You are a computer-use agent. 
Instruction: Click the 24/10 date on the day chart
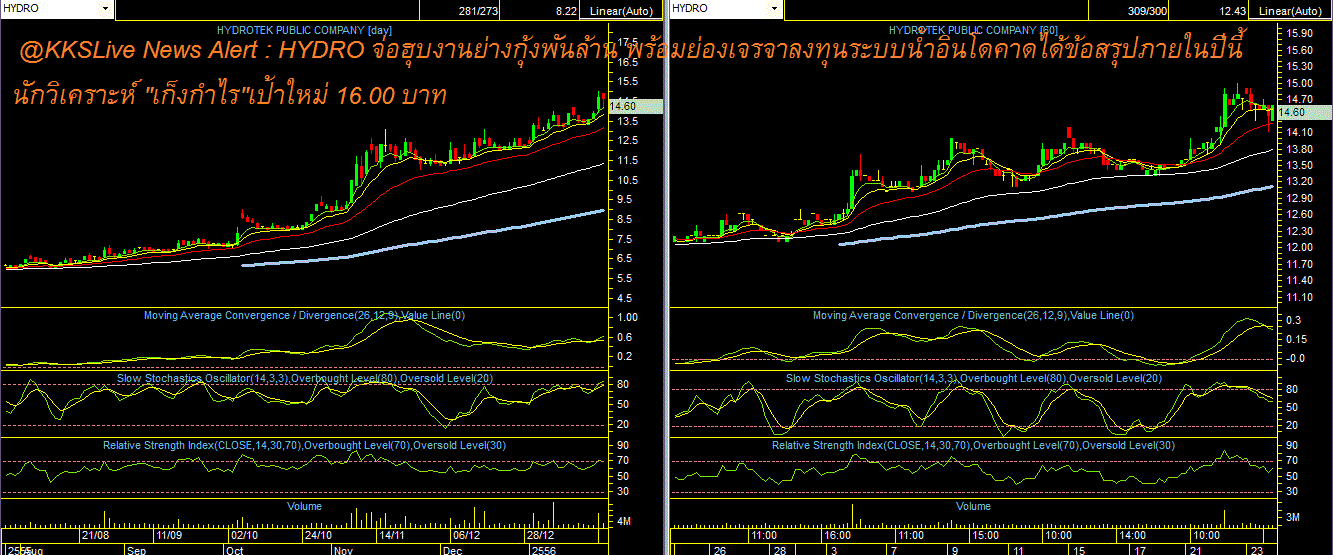[318, 536]
